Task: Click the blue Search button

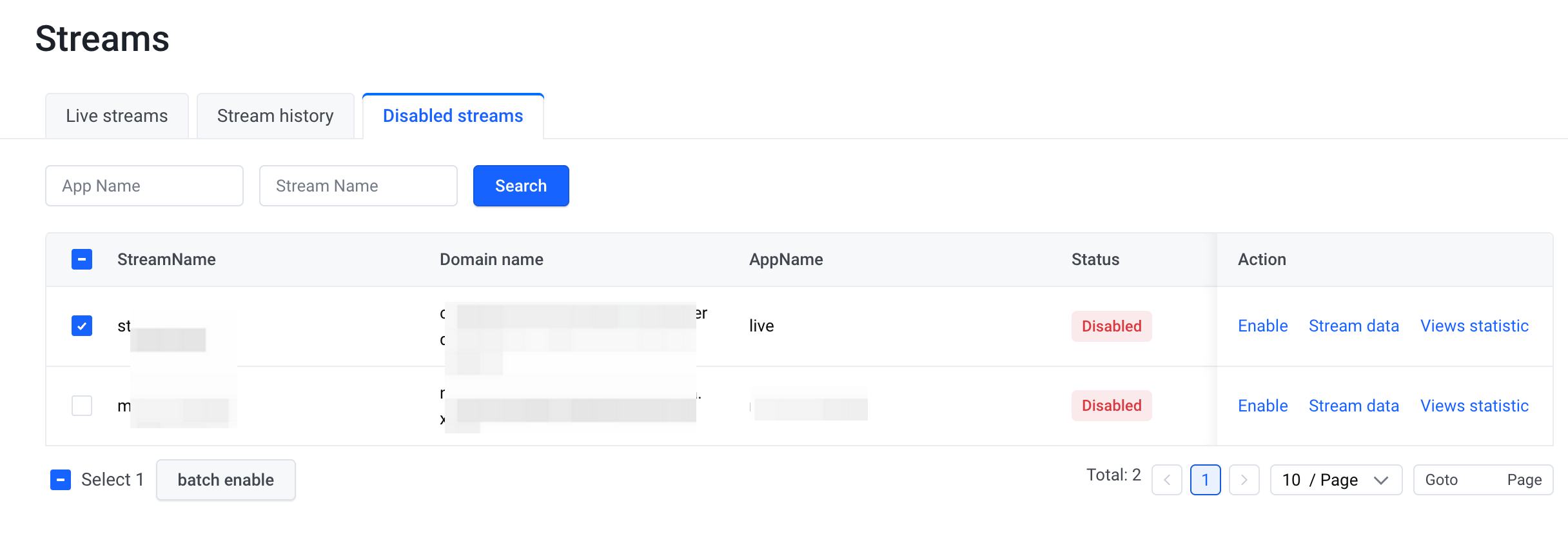Action: (521, 186)
